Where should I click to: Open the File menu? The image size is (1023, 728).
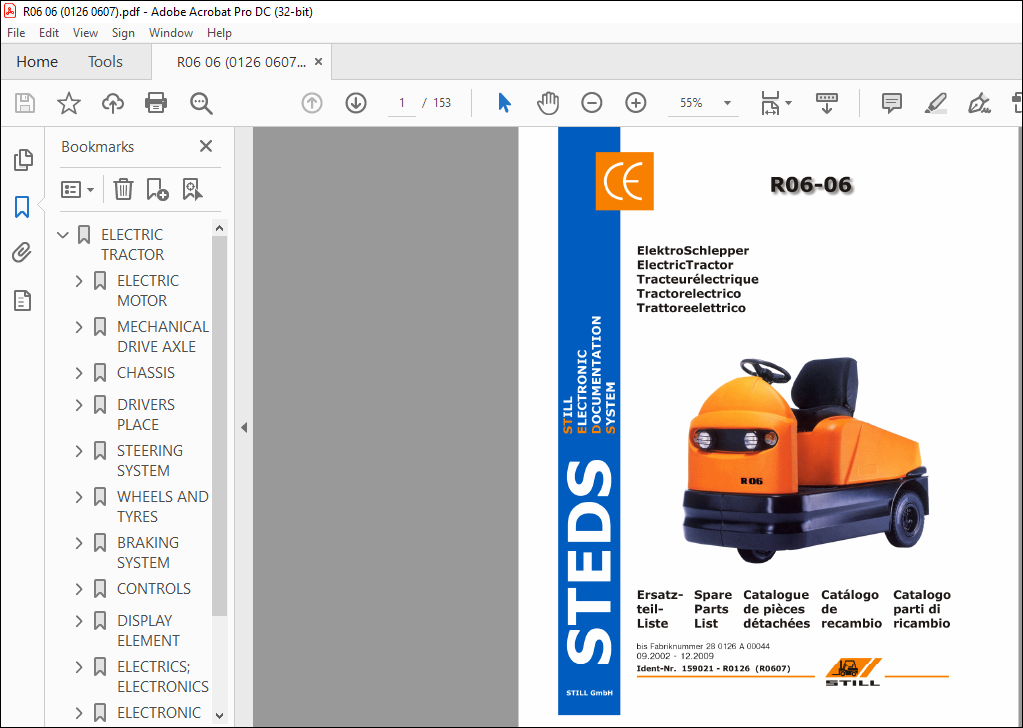tap(16, 33)
